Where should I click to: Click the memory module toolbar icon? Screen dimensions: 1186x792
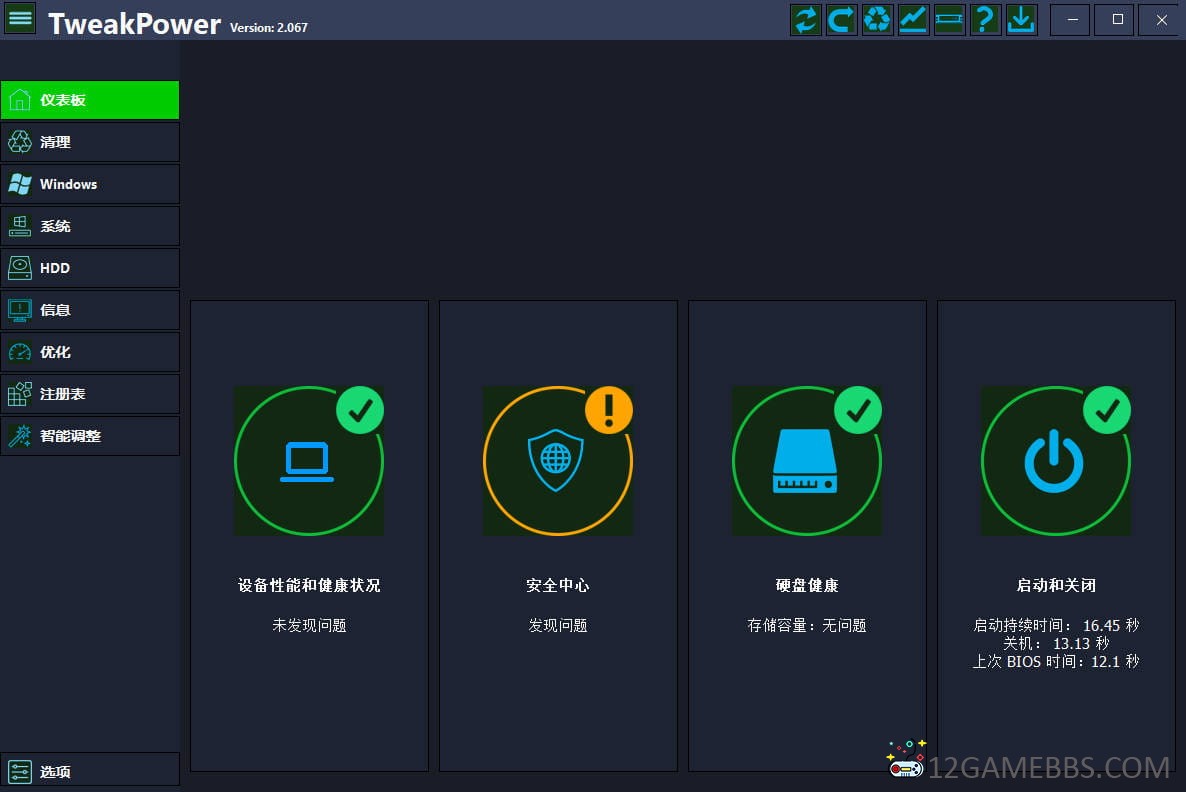(x=949, y=20)
